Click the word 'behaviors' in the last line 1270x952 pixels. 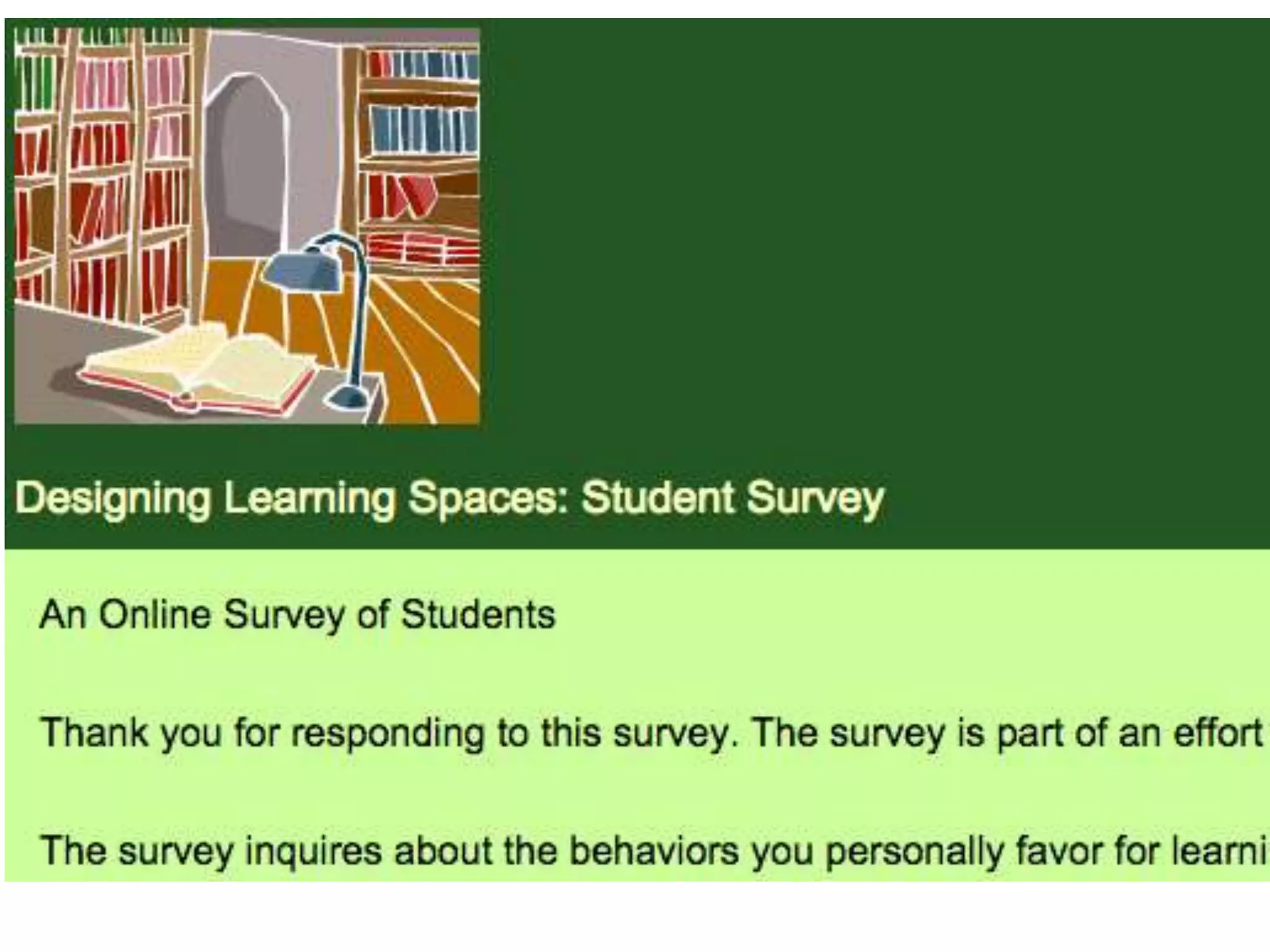654,850
